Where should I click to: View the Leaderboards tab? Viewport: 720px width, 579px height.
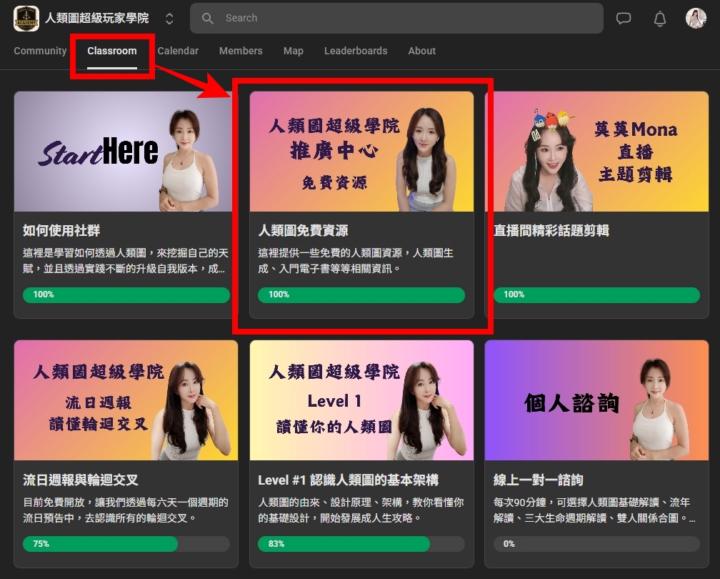coord(356,51)
